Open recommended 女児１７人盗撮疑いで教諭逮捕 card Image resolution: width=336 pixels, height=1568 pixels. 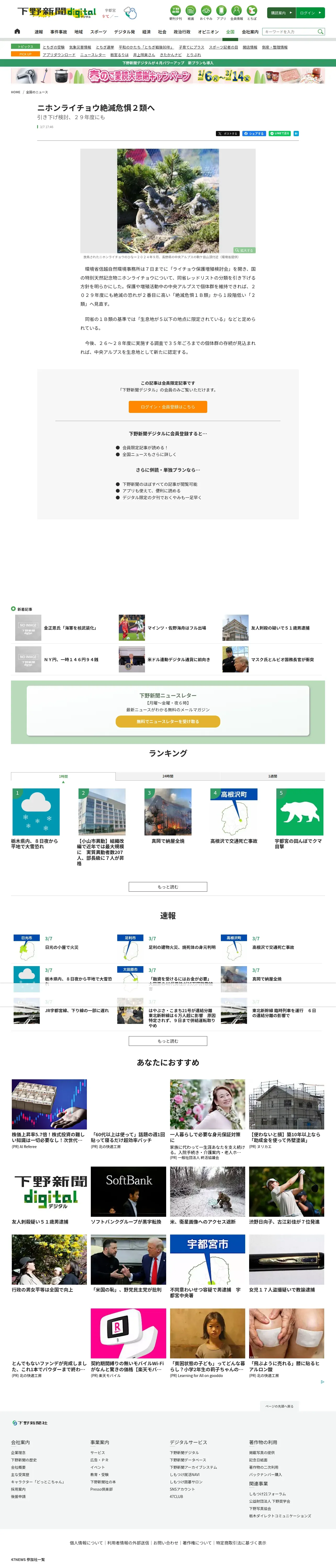(287, 1264)
